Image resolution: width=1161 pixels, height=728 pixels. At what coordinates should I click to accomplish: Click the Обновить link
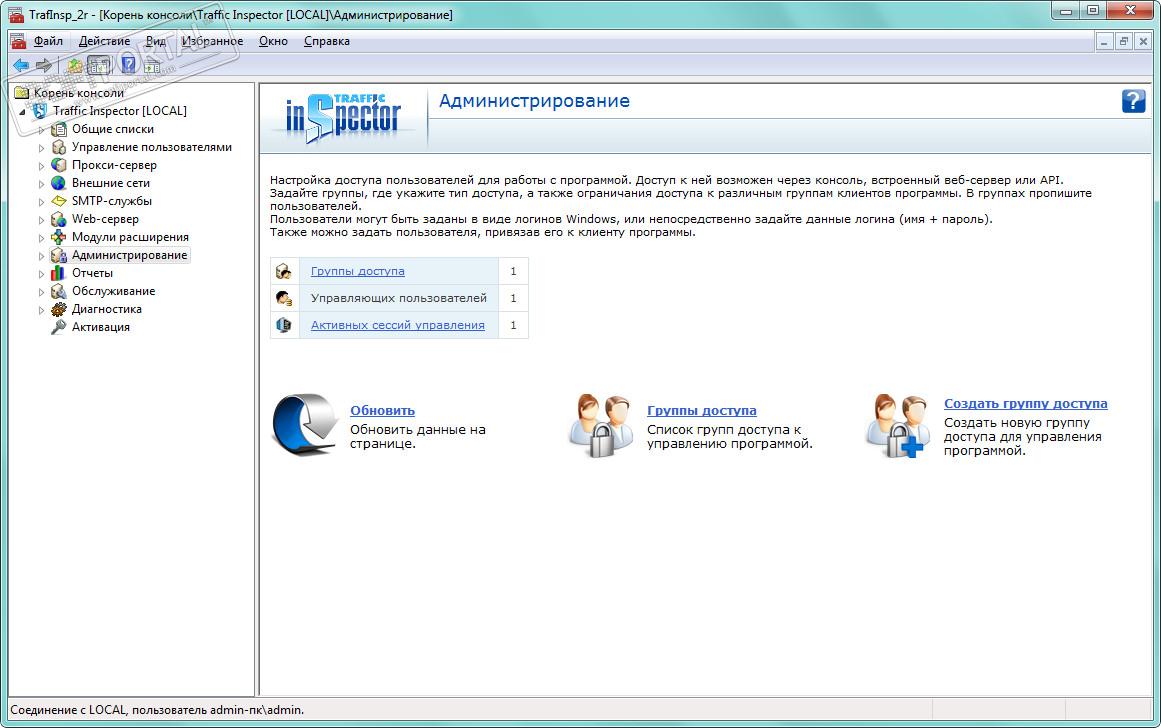(382, 410)
